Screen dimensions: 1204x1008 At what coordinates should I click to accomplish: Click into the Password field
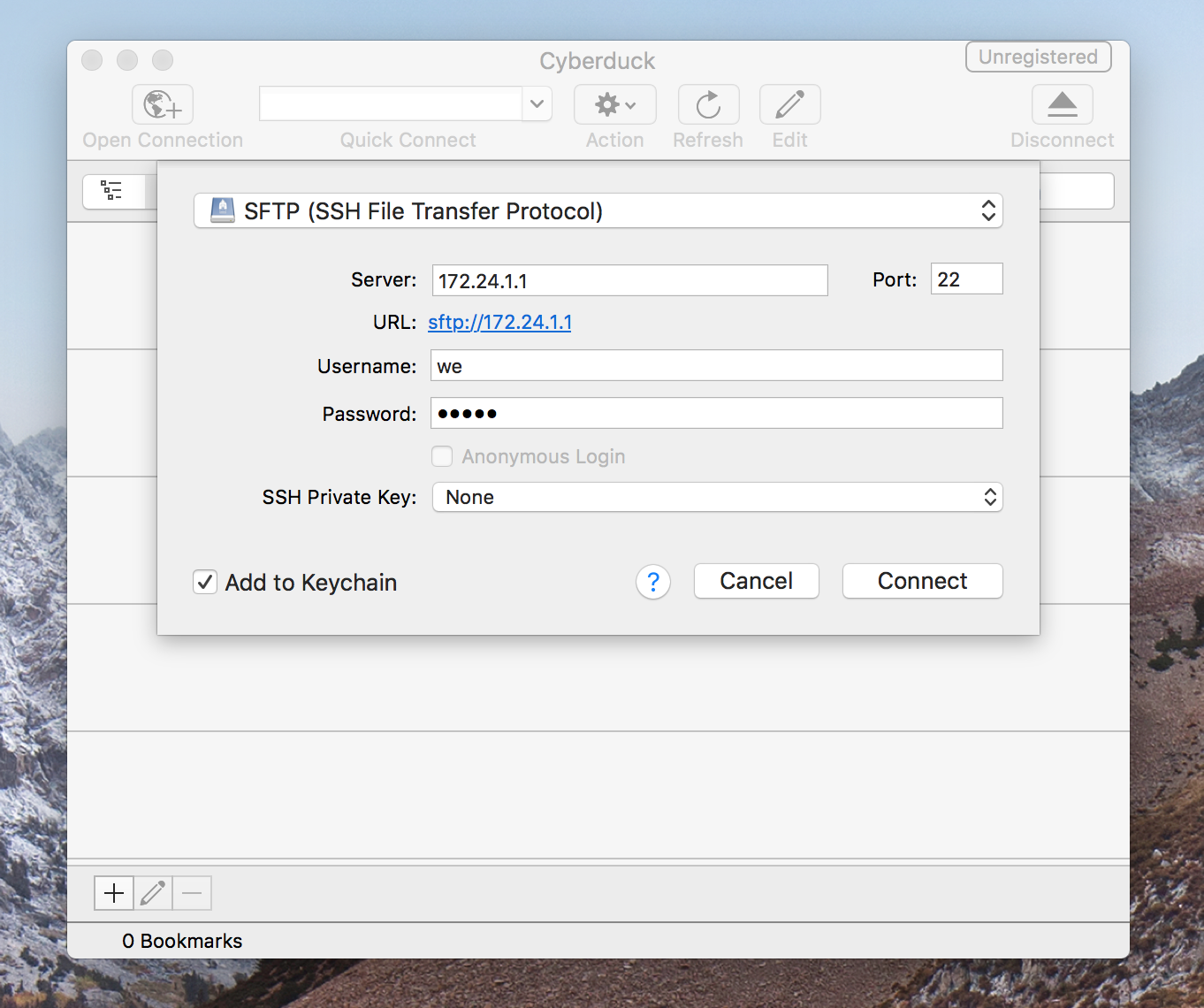[x=717, y=413]
